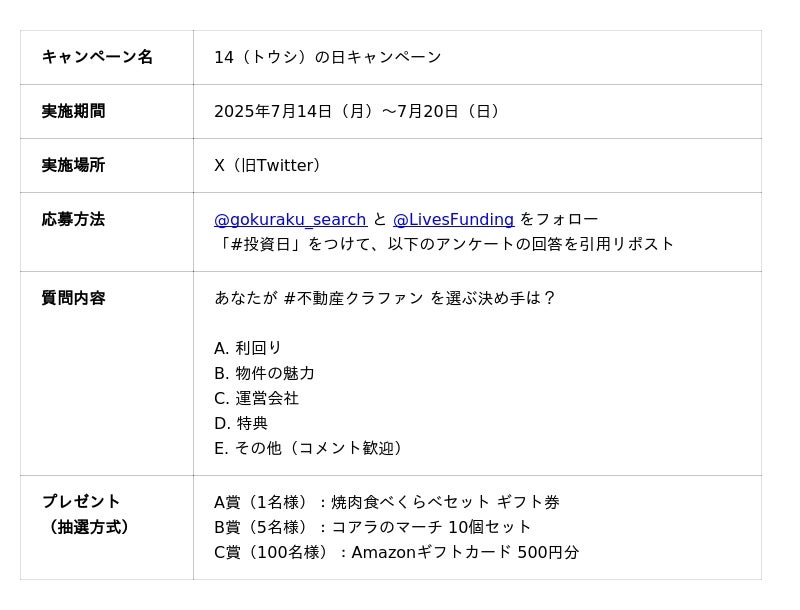The height and width of the screenshot is (610, 800).
Task: Open the @gokuraku_search profile link
Action: [x=290, y=220]
